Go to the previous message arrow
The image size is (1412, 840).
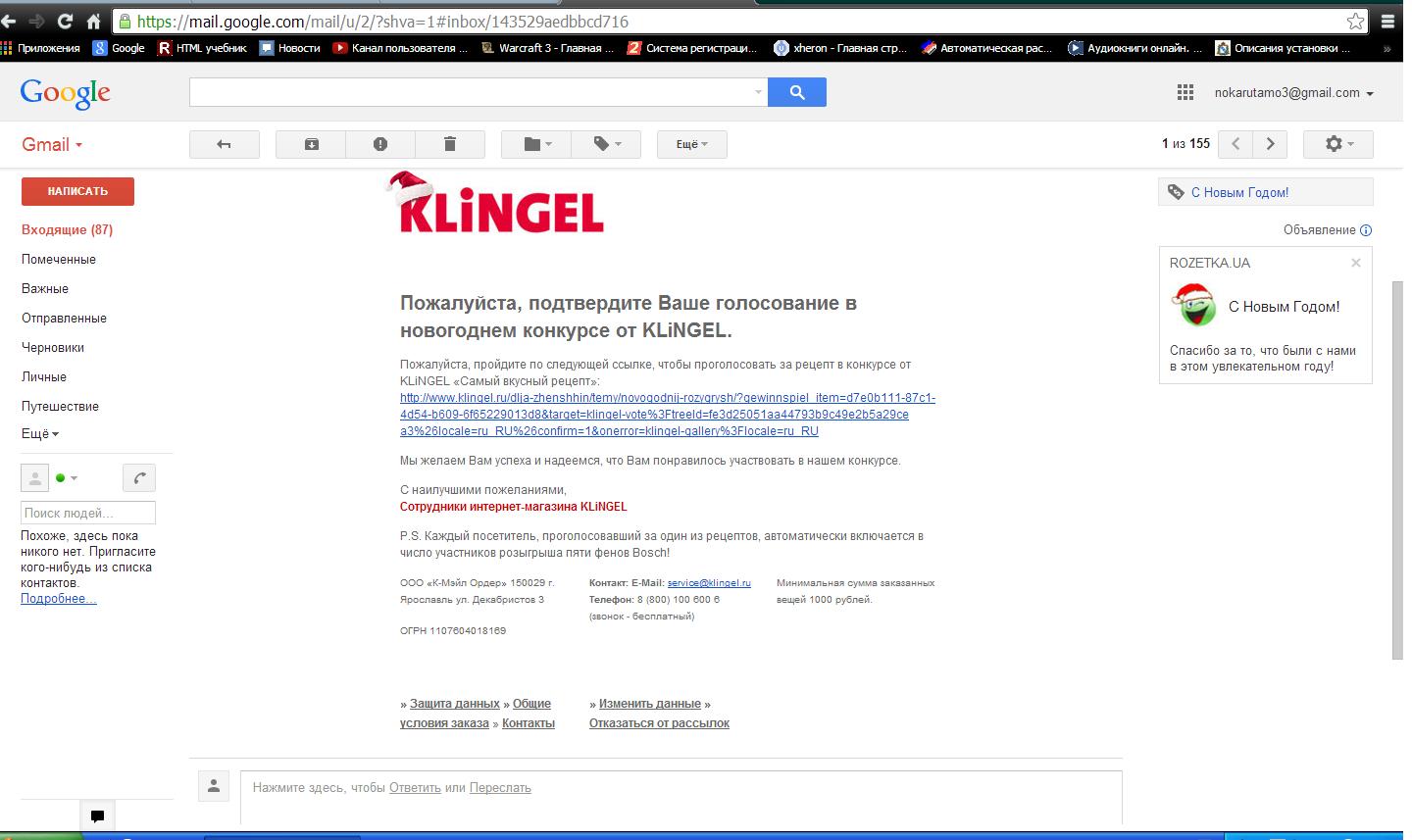(1235, 144)
